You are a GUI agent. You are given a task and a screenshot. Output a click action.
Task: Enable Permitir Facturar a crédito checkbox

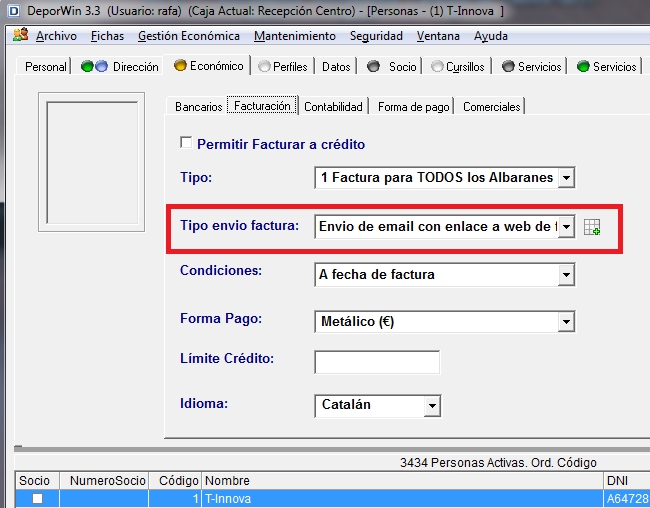tap(186, 143)
